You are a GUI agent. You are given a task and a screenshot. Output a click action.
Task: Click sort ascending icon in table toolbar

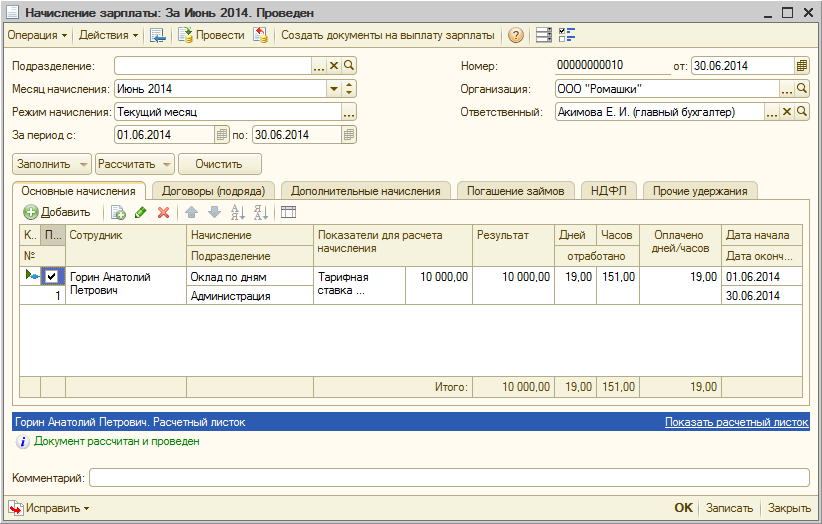(237, 212)
